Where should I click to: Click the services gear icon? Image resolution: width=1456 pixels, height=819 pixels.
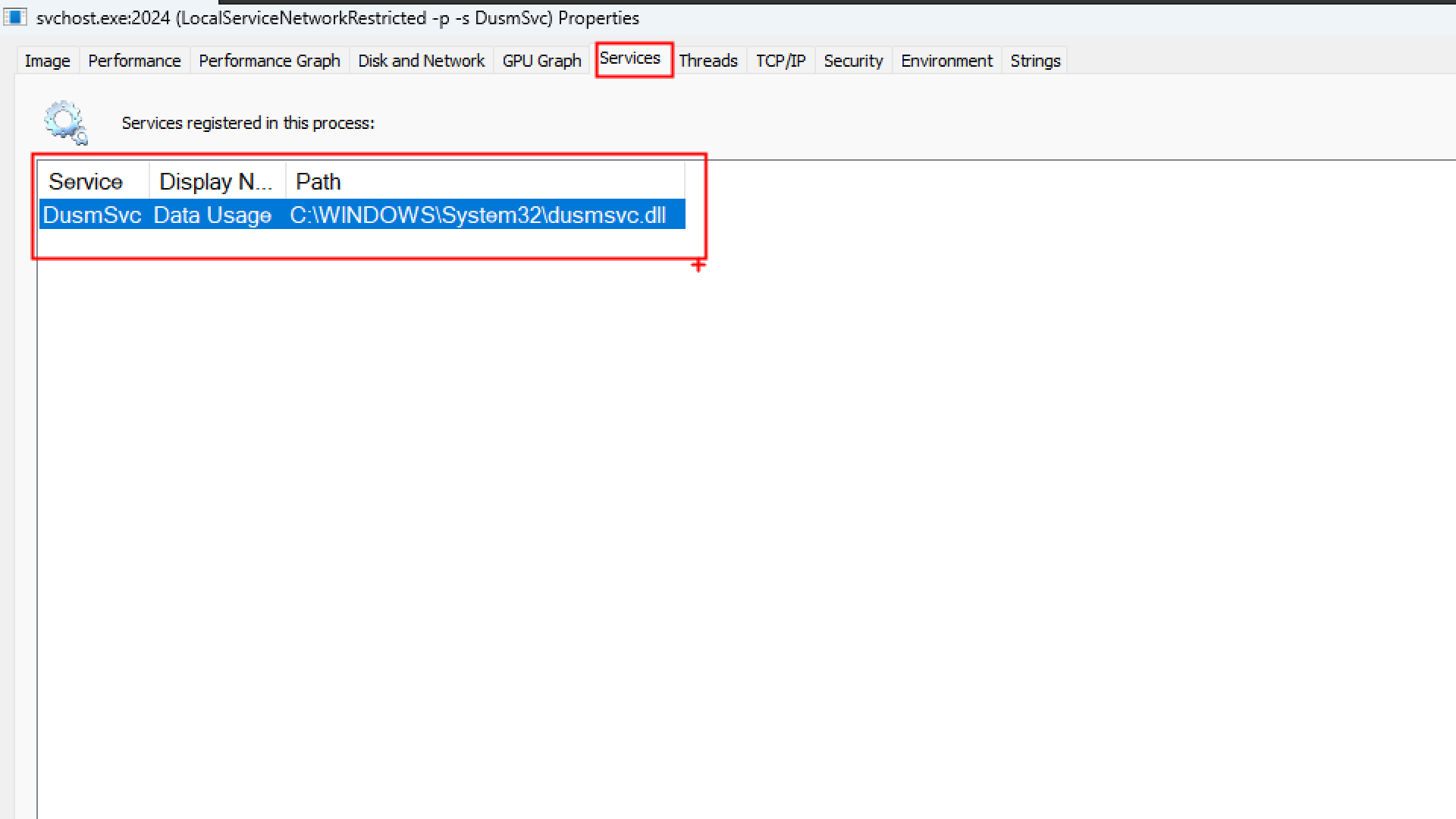[65, 122]
